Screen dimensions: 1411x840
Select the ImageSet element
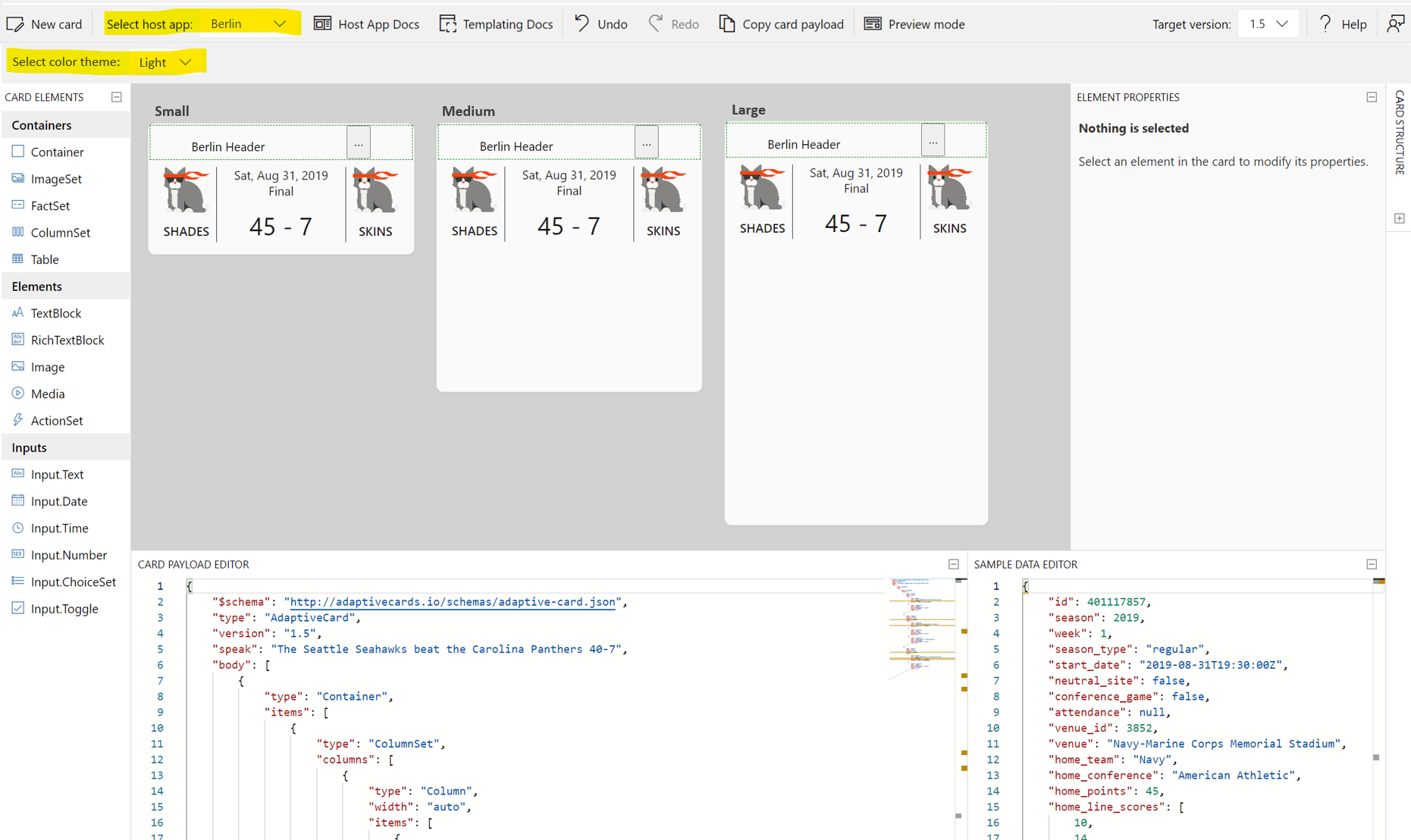(55, 178)
